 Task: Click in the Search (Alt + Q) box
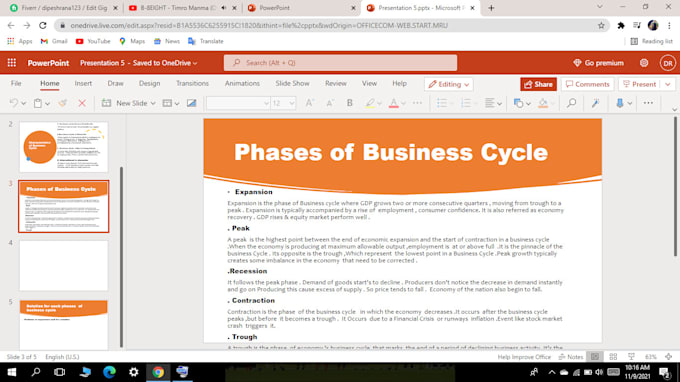(x=340, y=63)
